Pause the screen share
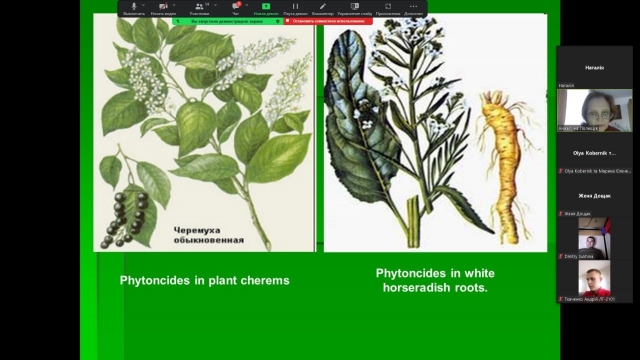The height and width of the screenshot is (360, 640). pos(295,8)
